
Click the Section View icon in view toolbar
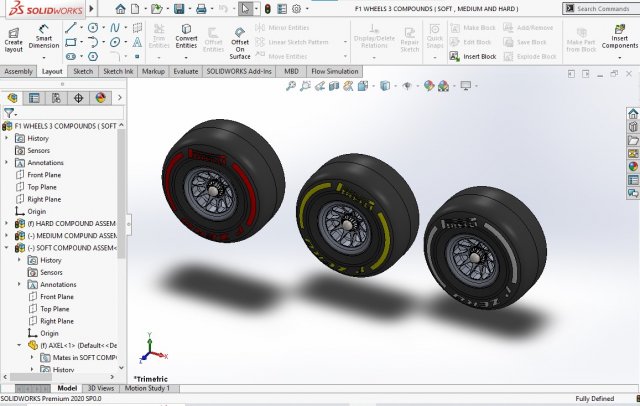coord(334,86)
